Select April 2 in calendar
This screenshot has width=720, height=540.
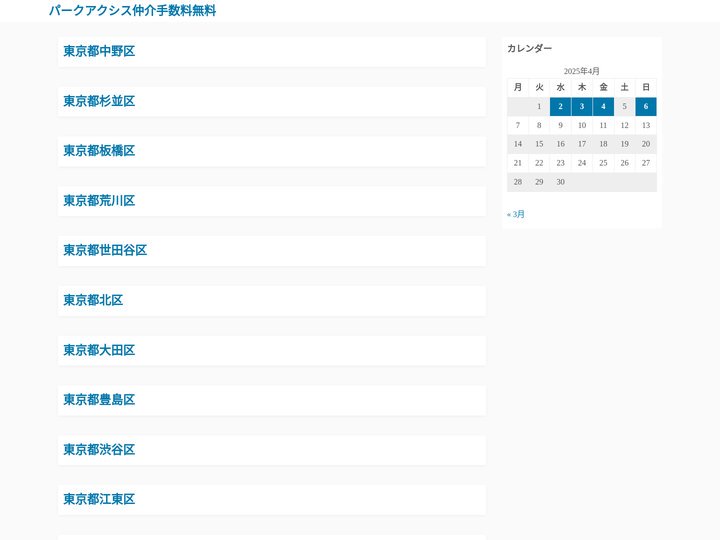tap(560, 107)
